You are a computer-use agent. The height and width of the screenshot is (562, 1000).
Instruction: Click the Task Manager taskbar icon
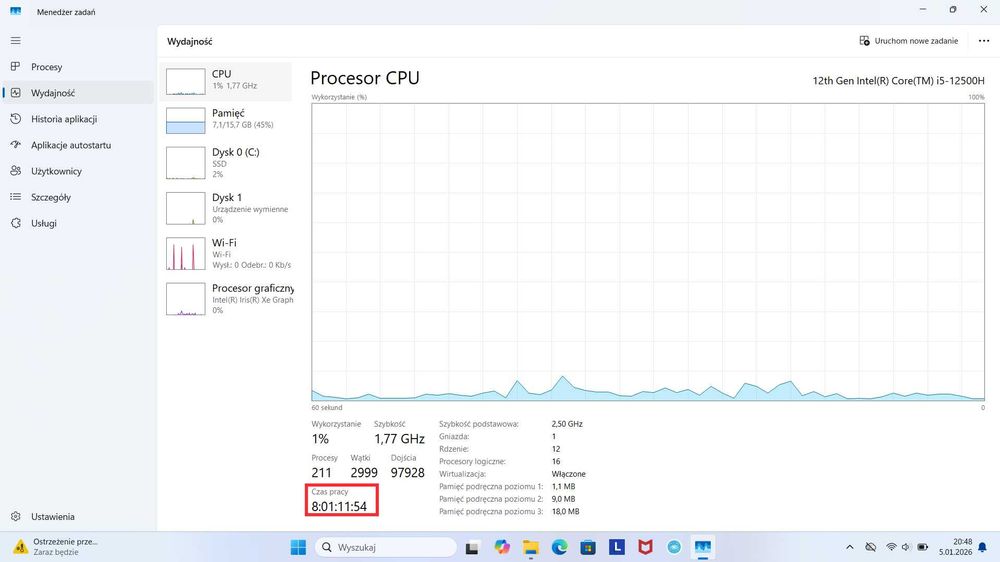tap(703, 547)
